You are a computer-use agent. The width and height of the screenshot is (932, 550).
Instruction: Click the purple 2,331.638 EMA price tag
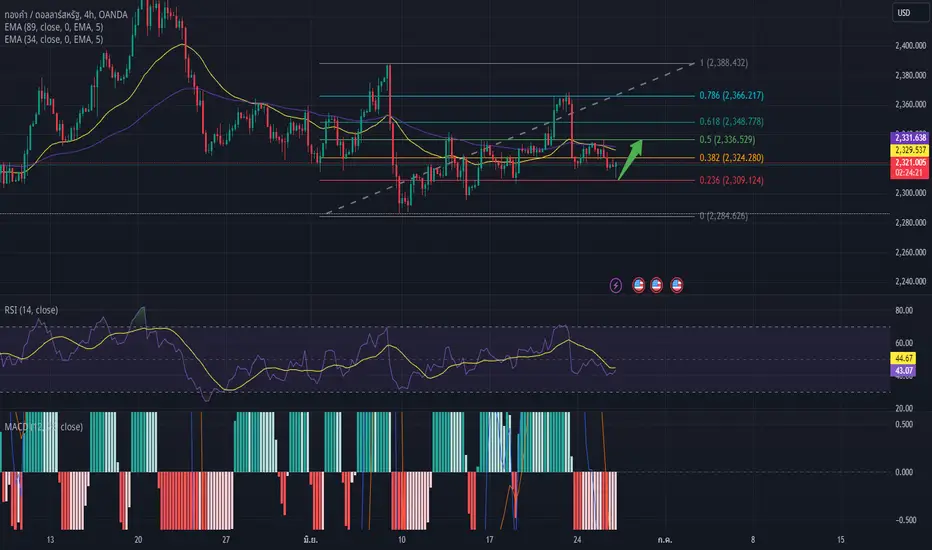[x=909, y=137]
